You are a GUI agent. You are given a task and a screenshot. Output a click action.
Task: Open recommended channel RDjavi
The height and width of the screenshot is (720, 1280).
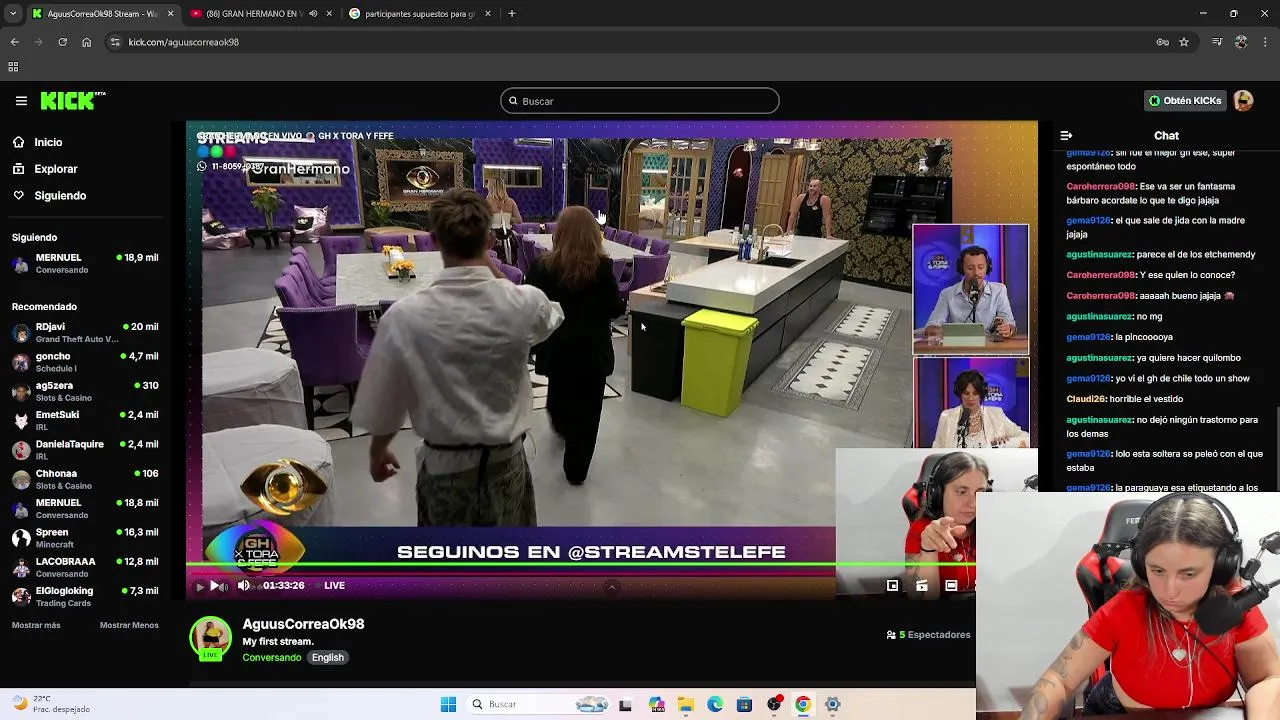coord(85,332)
